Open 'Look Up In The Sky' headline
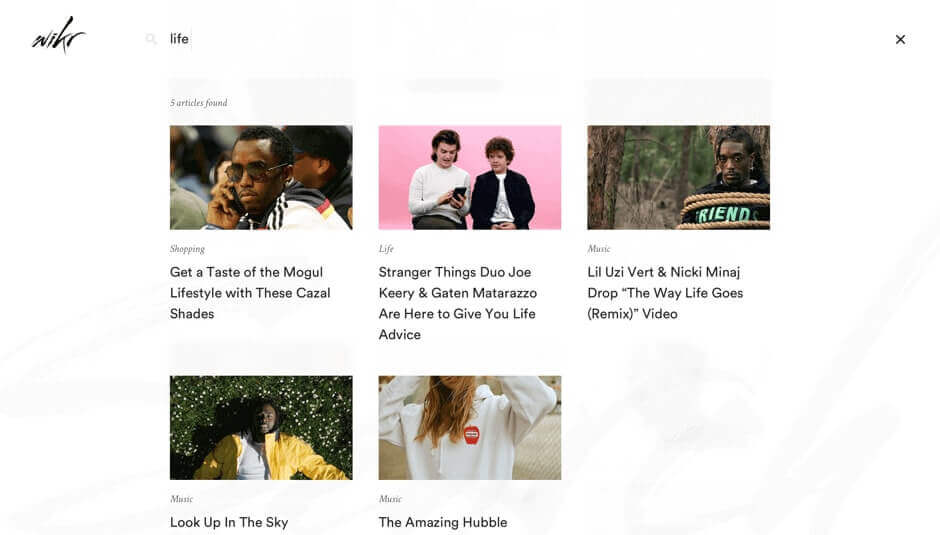Viewport: 940px width, 535px height. pos(229,522)
